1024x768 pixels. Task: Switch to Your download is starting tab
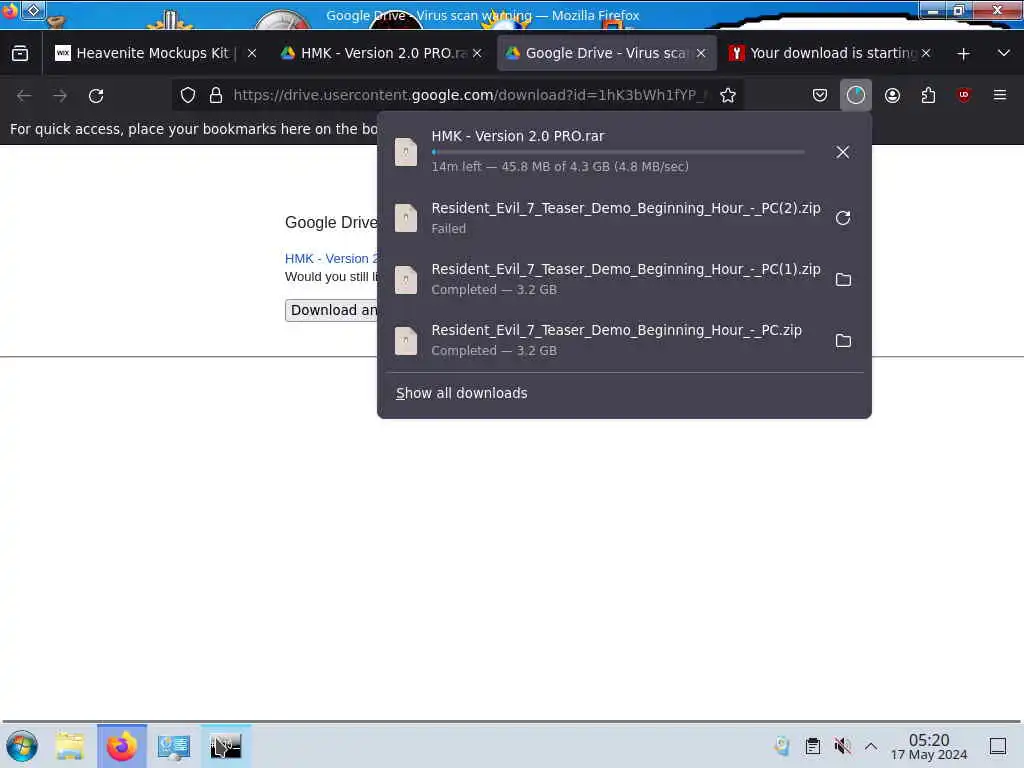click(831, 54)
